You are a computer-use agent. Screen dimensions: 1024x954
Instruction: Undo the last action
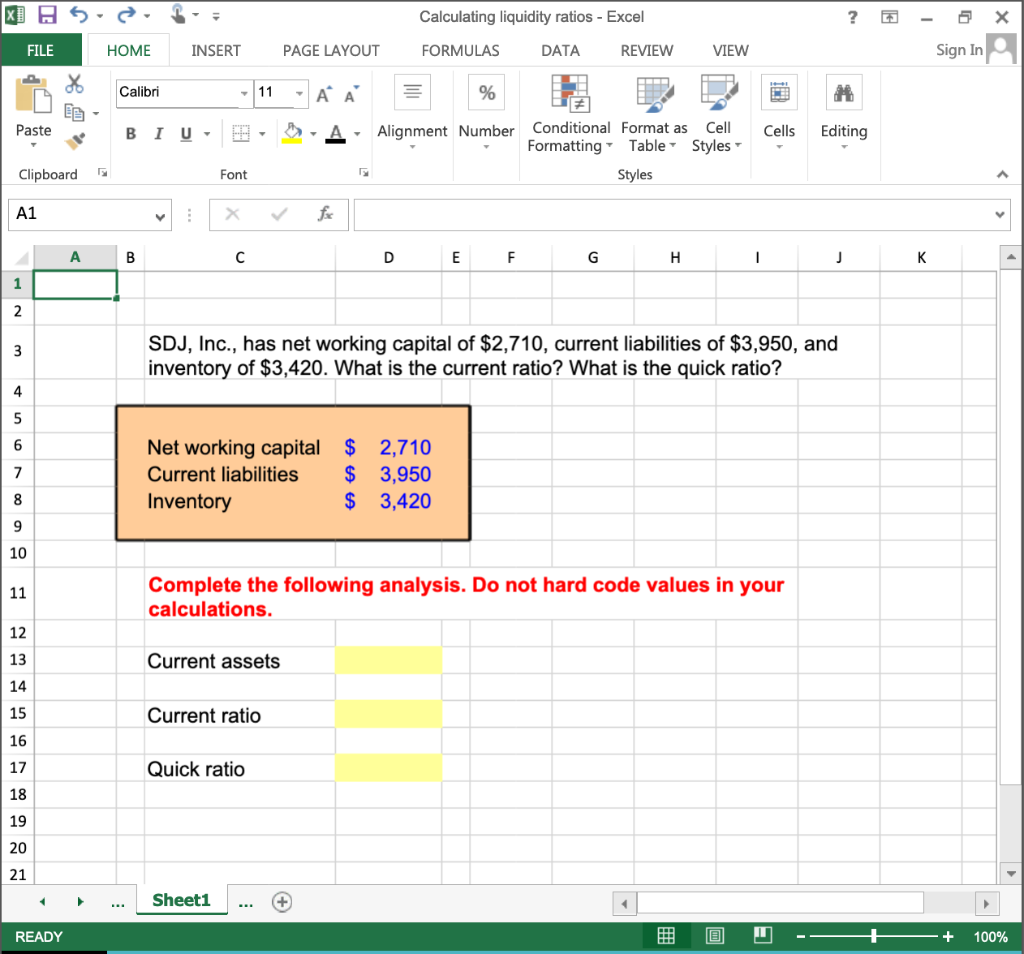coord(78,15)
